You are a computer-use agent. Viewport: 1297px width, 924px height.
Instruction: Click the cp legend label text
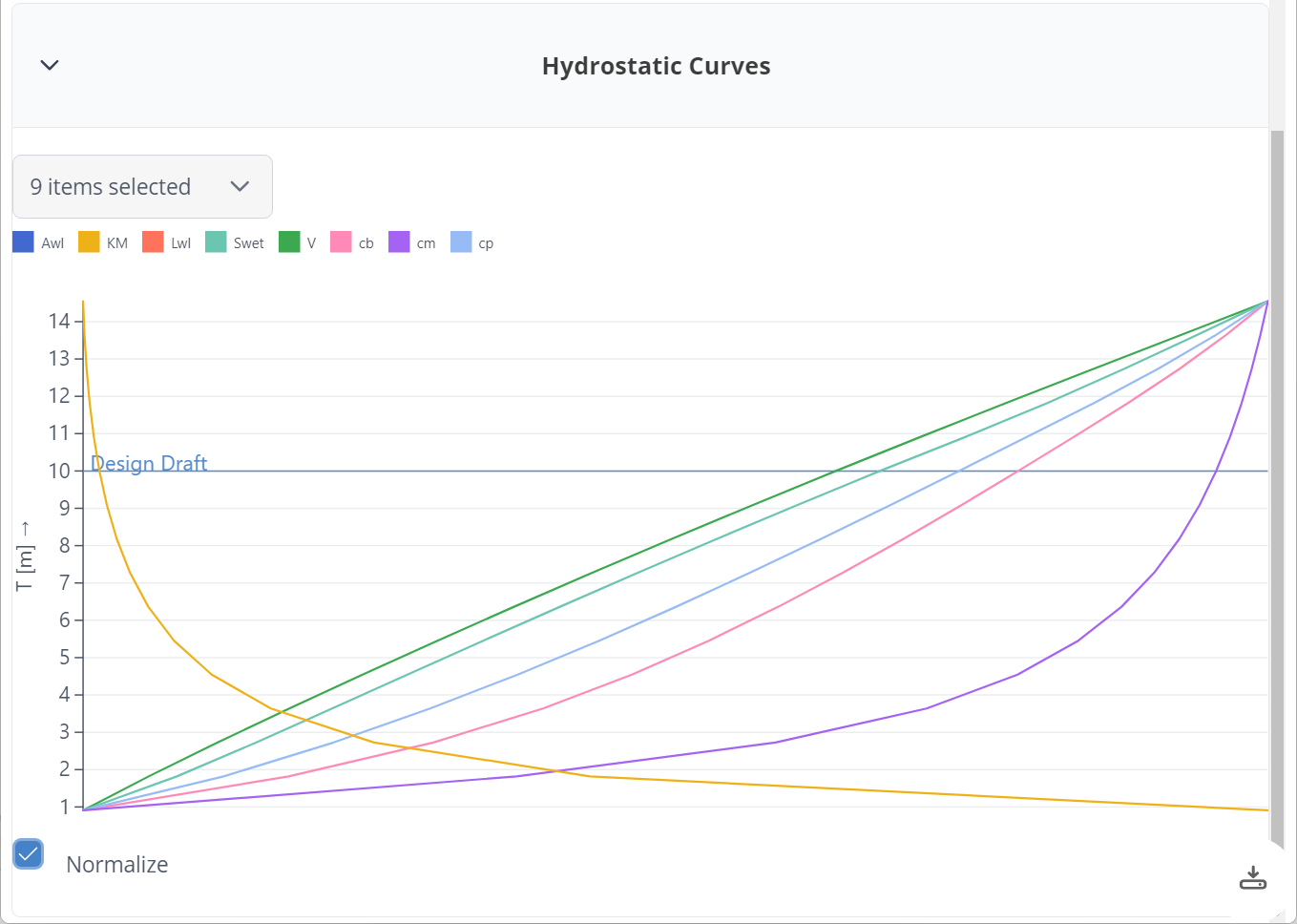click(x=486, y=242)
